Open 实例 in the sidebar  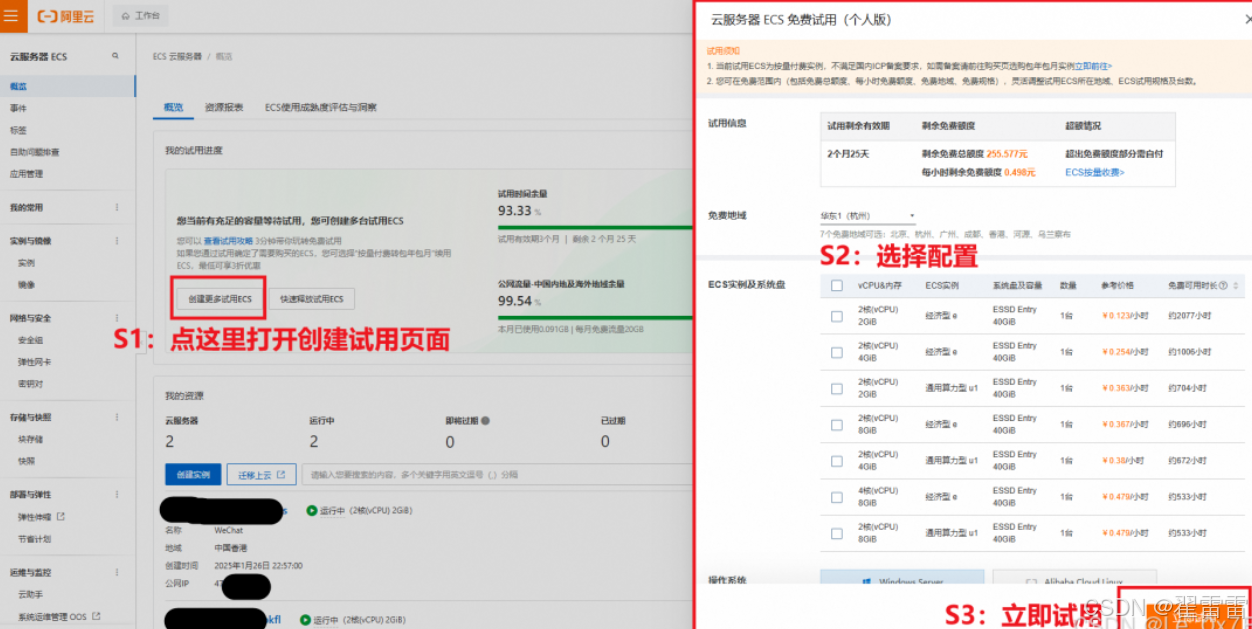26,263
